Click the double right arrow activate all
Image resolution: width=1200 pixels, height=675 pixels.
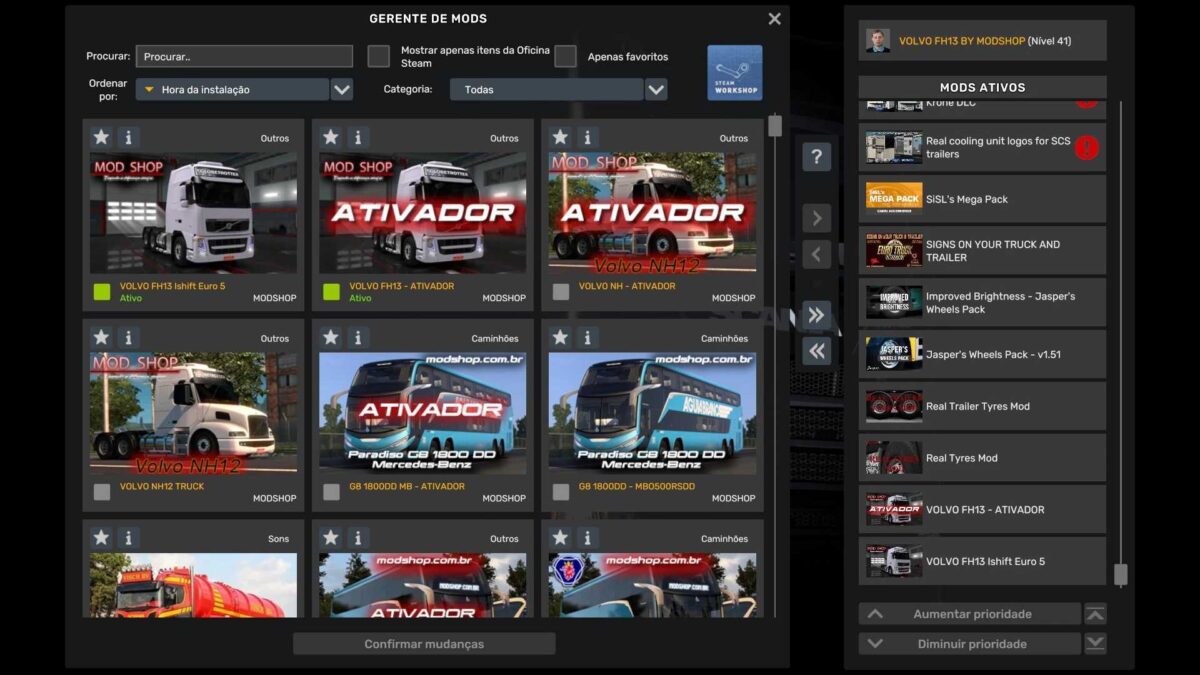[816, 315]
